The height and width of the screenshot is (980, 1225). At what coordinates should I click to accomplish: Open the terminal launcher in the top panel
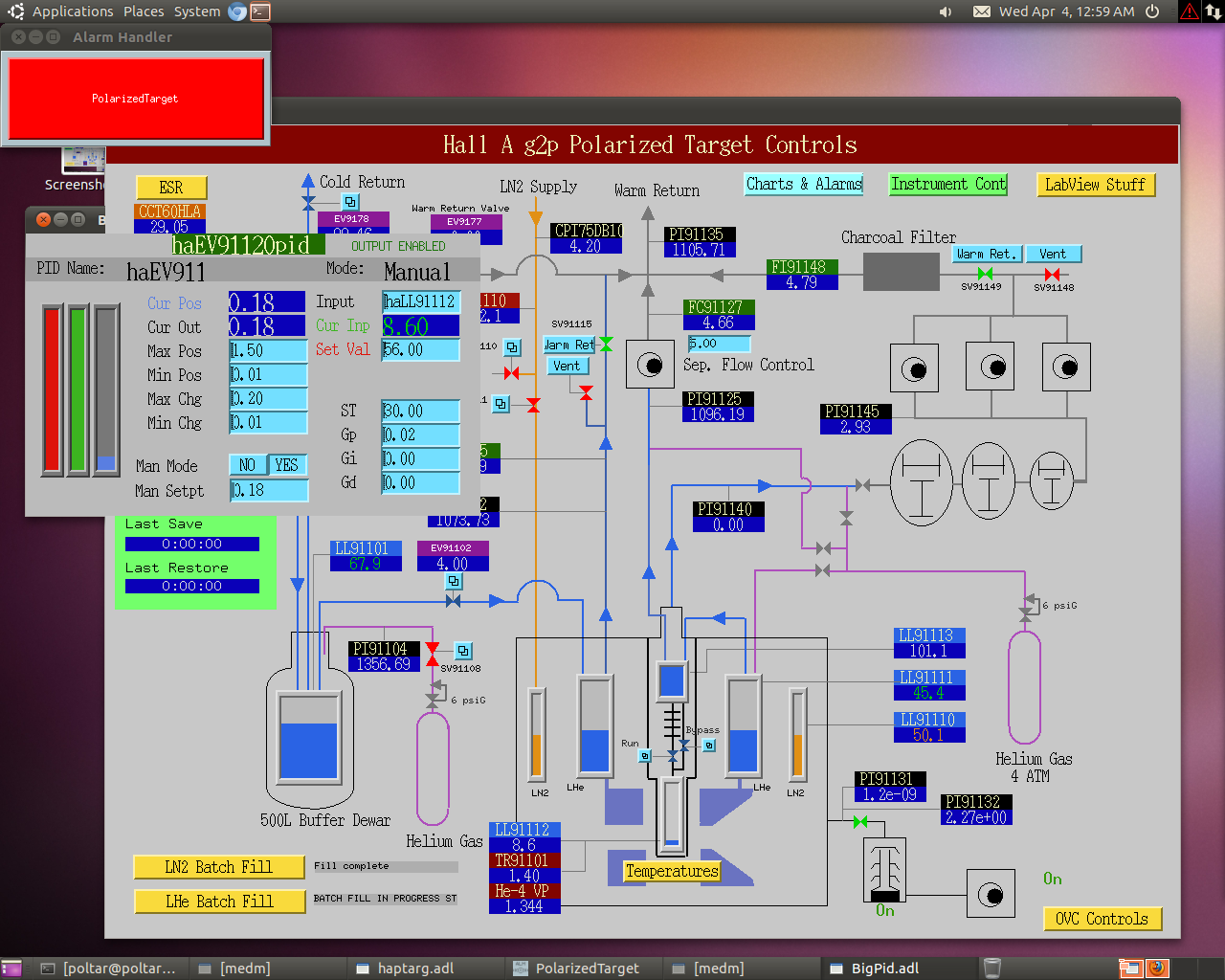(x=260, y=11)
